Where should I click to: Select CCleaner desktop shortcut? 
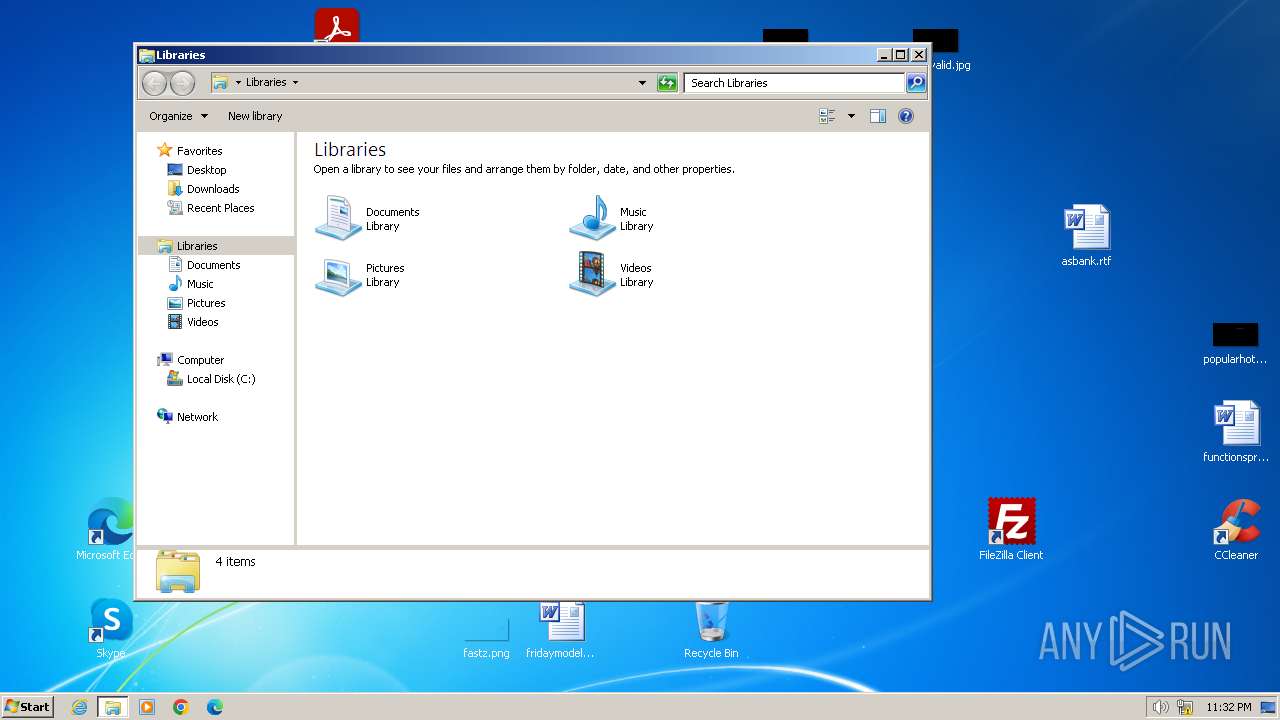pos(1236,529)
